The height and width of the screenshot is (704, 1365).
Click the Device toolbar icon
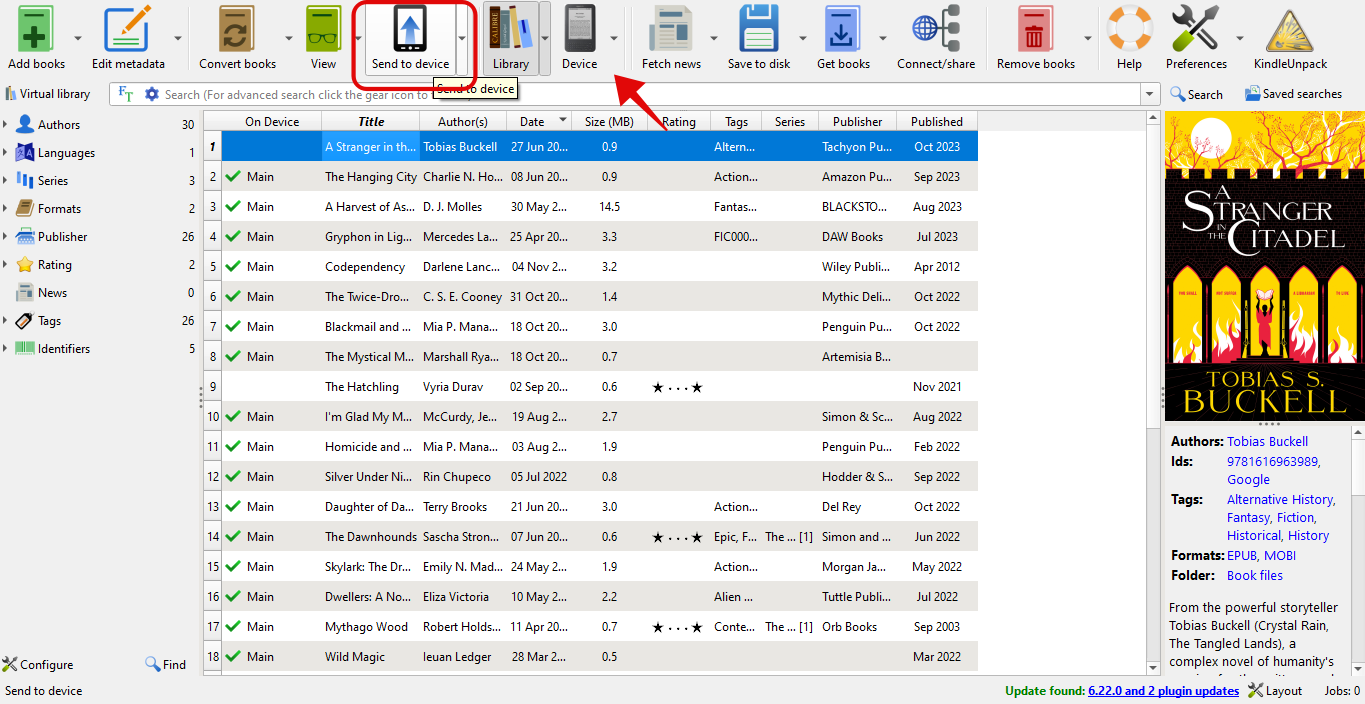[579, 28]
